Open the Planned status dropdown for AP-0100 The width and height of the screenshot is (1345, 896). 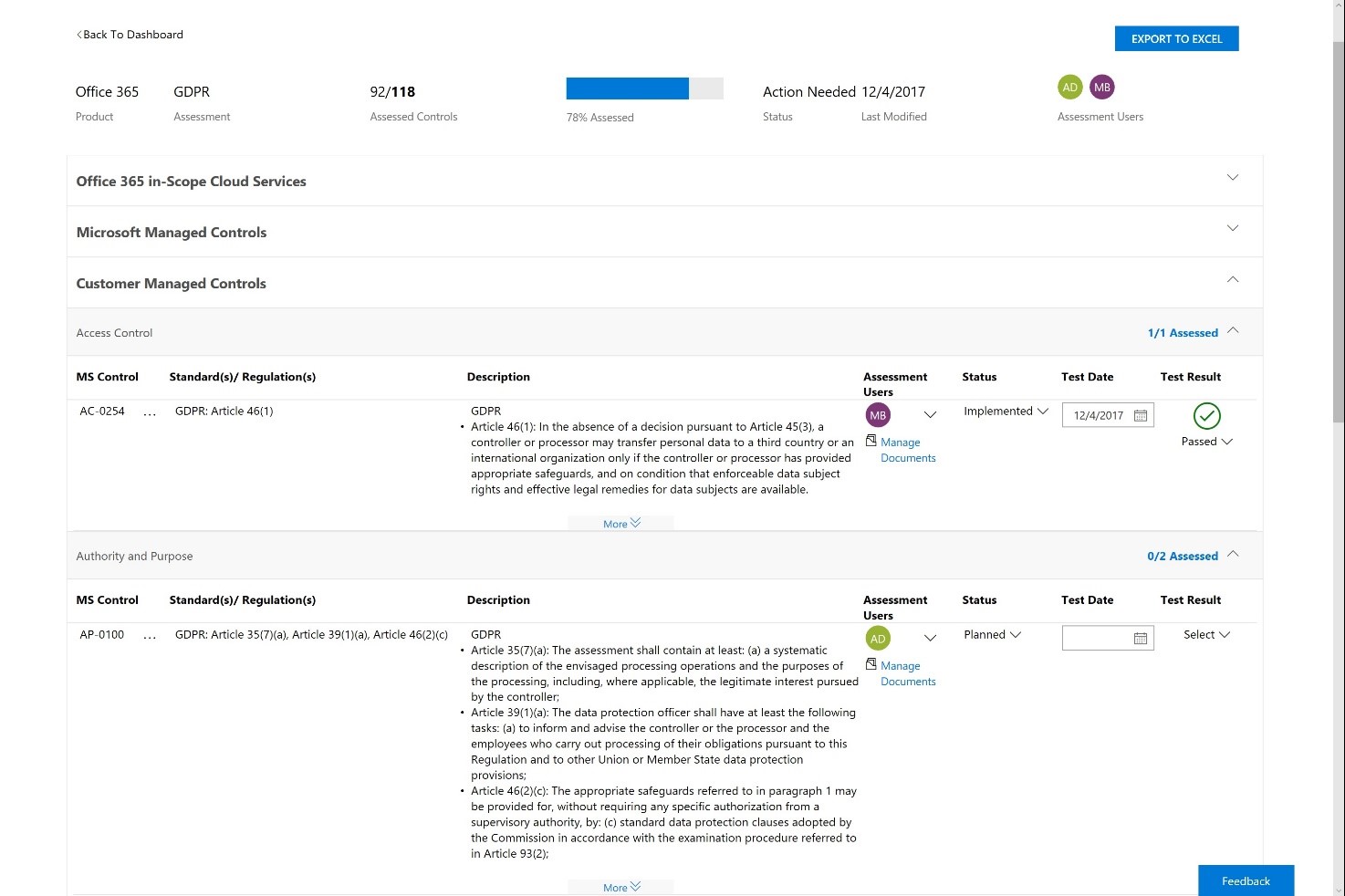[992, 634]
